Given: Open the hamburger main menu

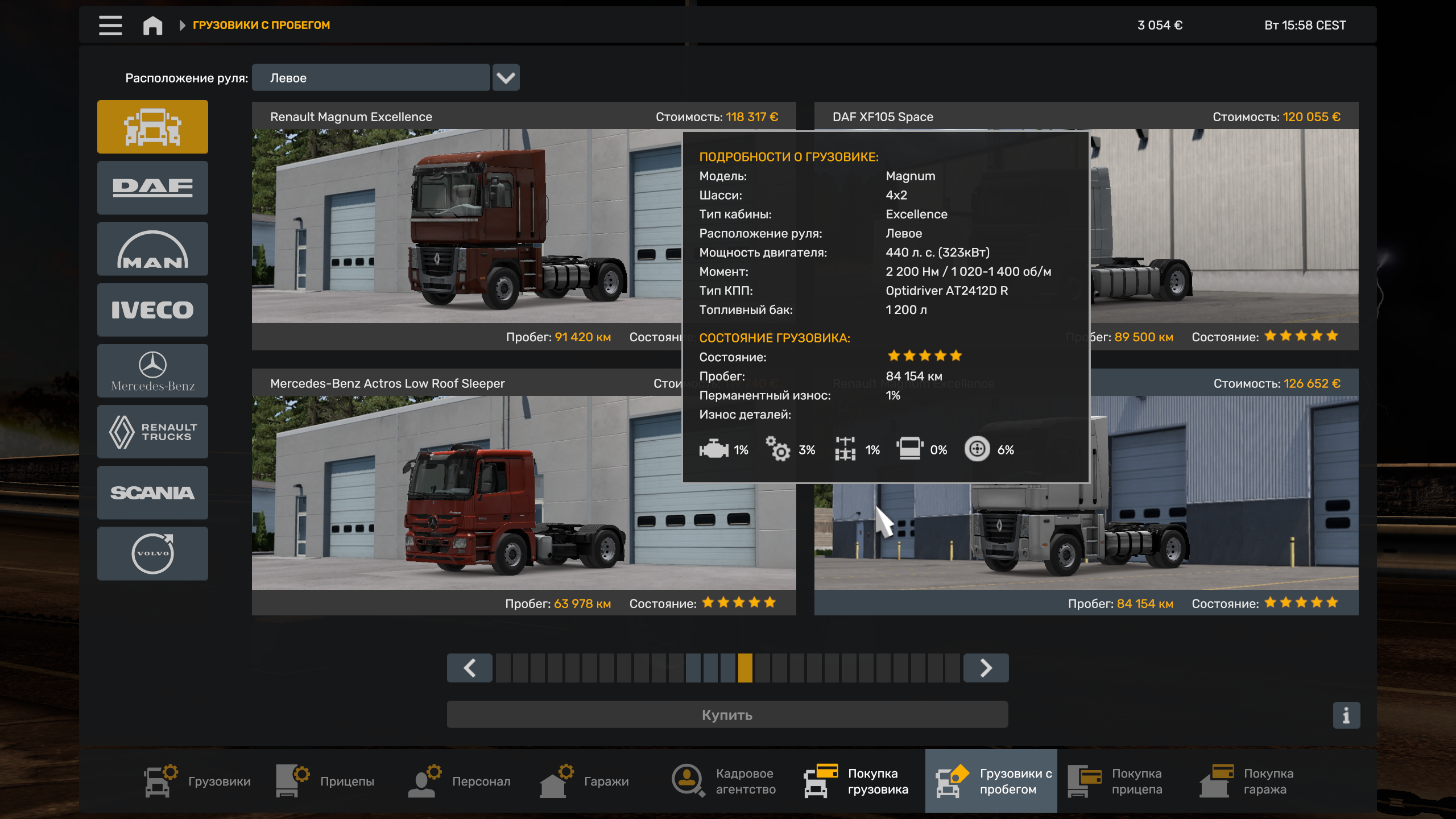Looking at the screenshot, I should coord(110,25).
